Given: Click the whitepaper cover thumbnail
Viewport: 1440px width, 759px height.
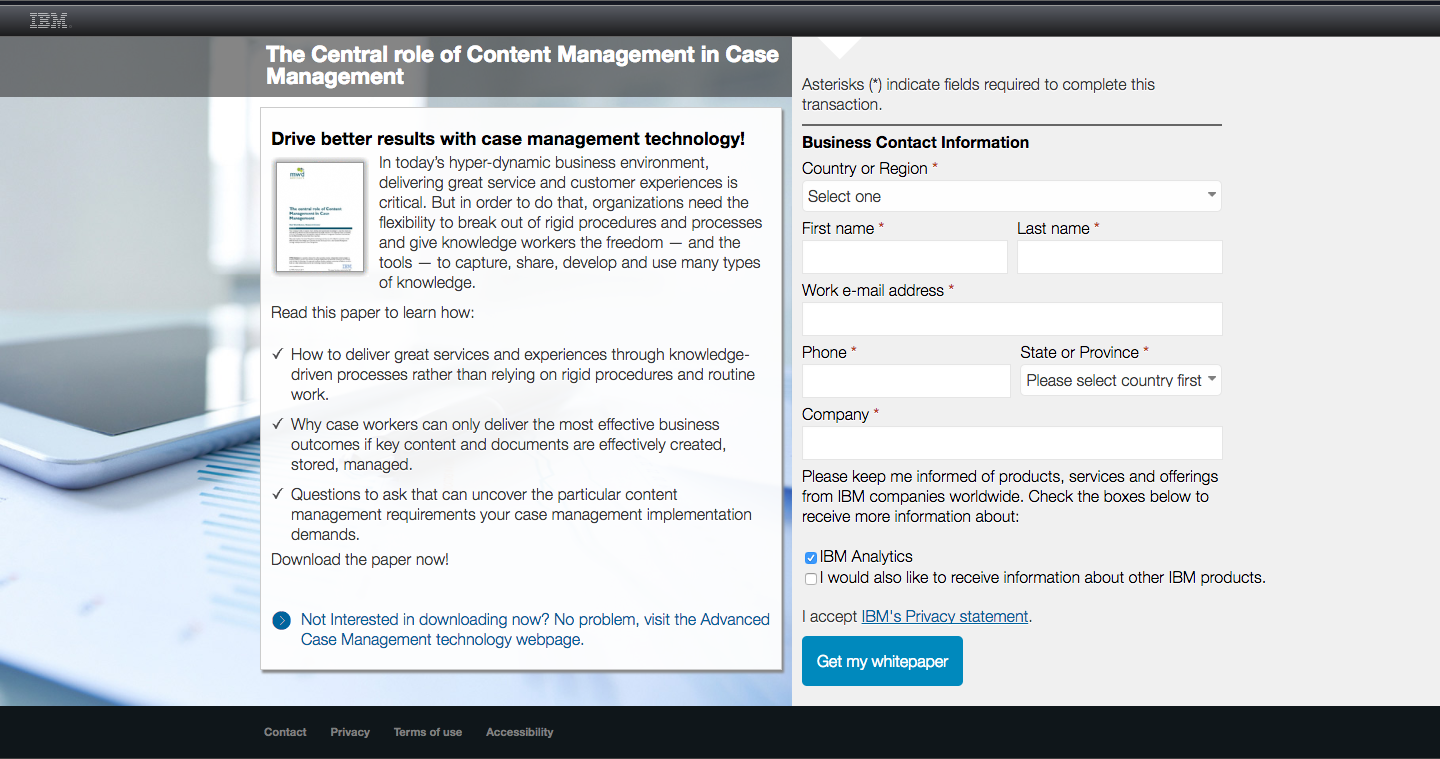Looking at the screenshot, I should pyautogui.click(x=319, y=216).
